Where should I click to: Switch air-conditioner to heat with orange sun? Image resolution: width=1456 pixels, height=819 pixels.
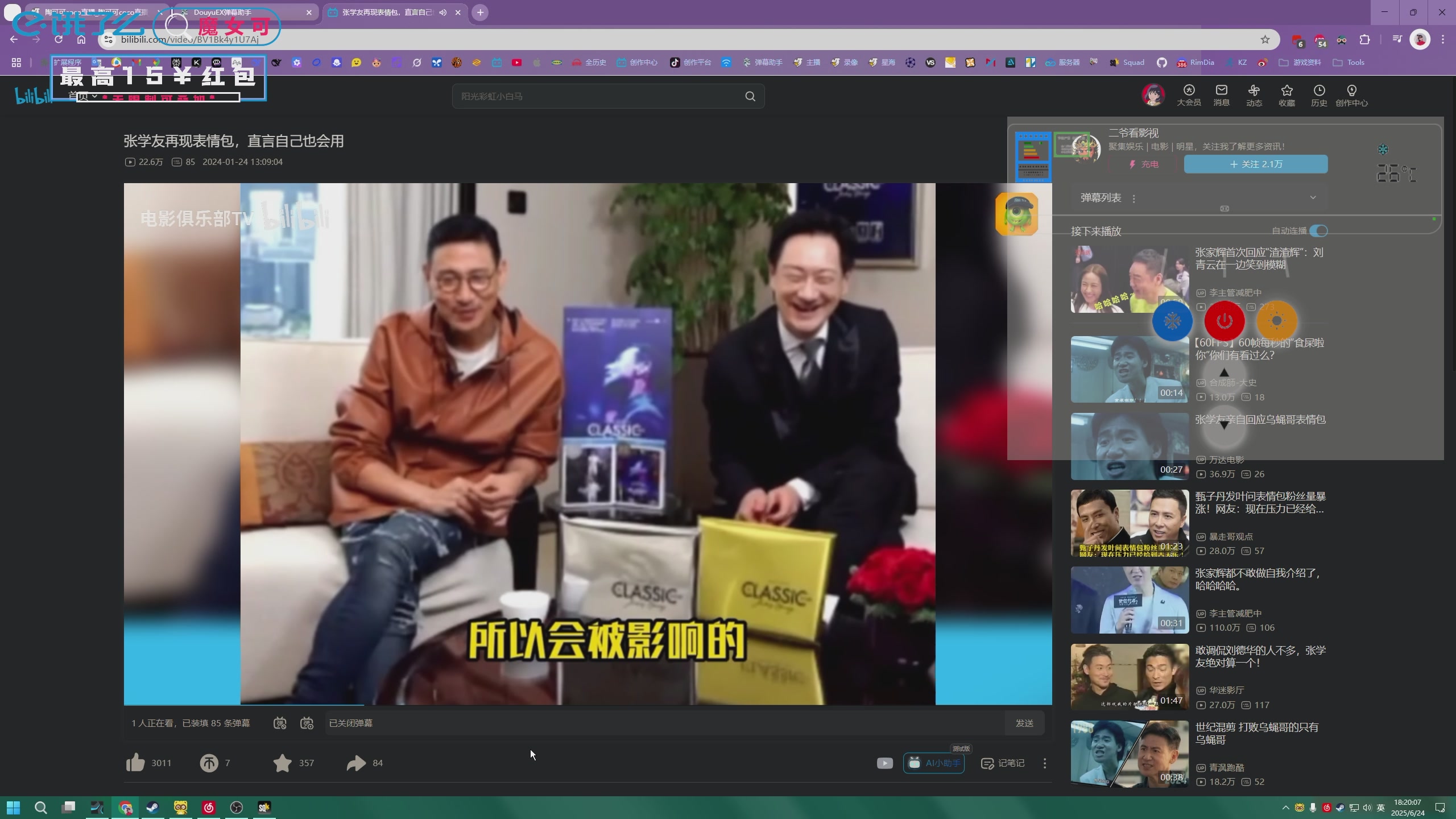click(1276, 321)
